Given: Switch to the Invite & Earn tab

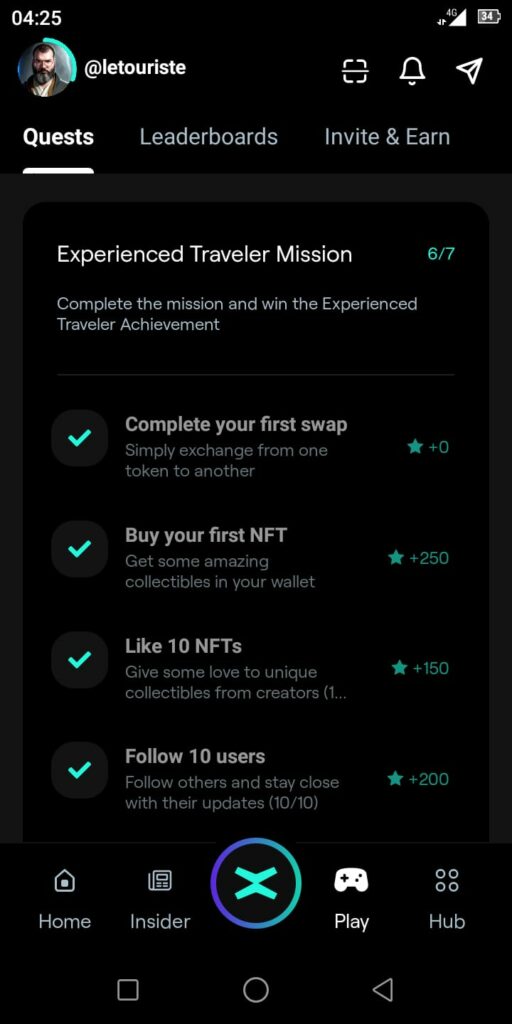Looking at the screenshot, I should point(387,136).
